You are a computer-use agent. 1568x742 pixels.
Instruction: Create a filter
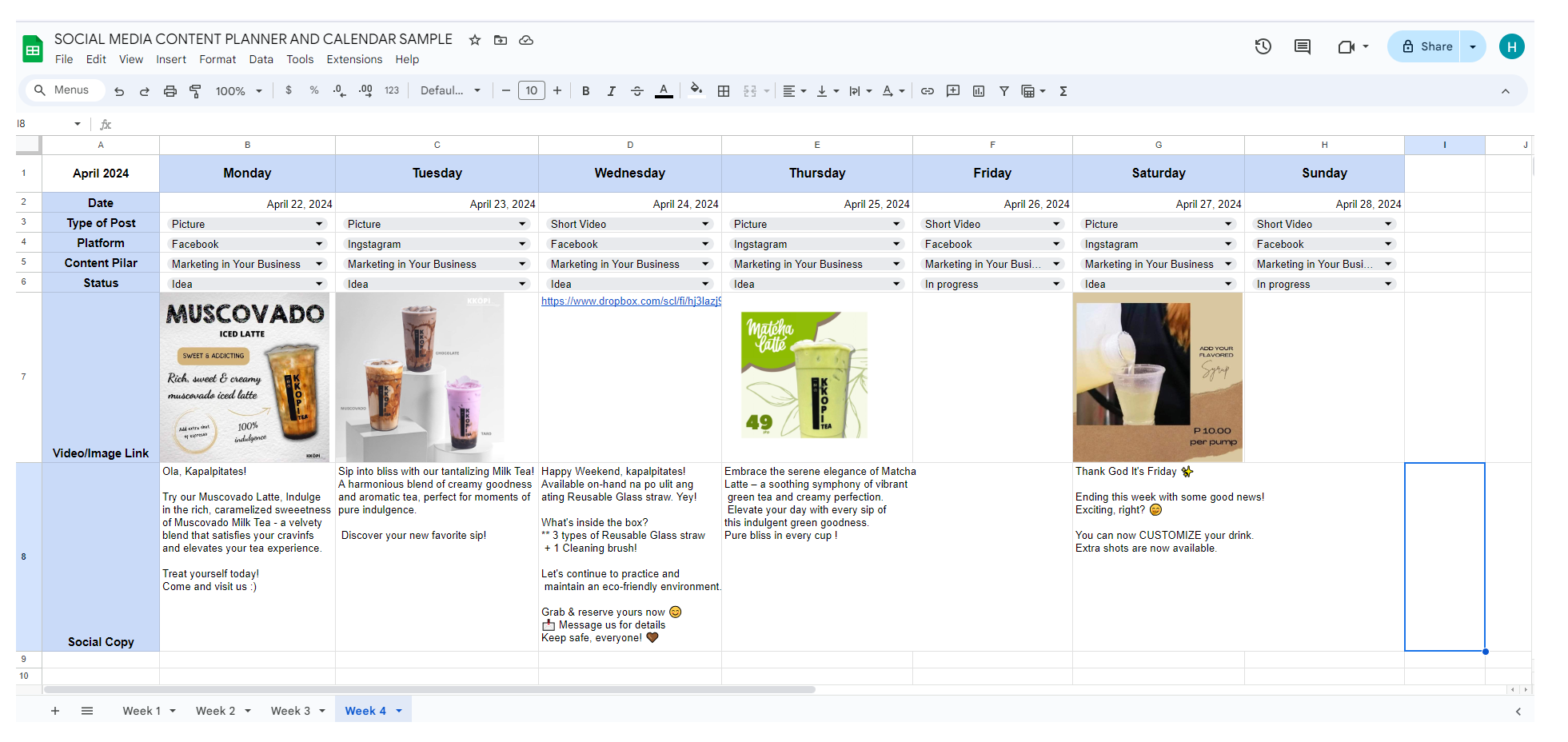(x=1004, y=91)
